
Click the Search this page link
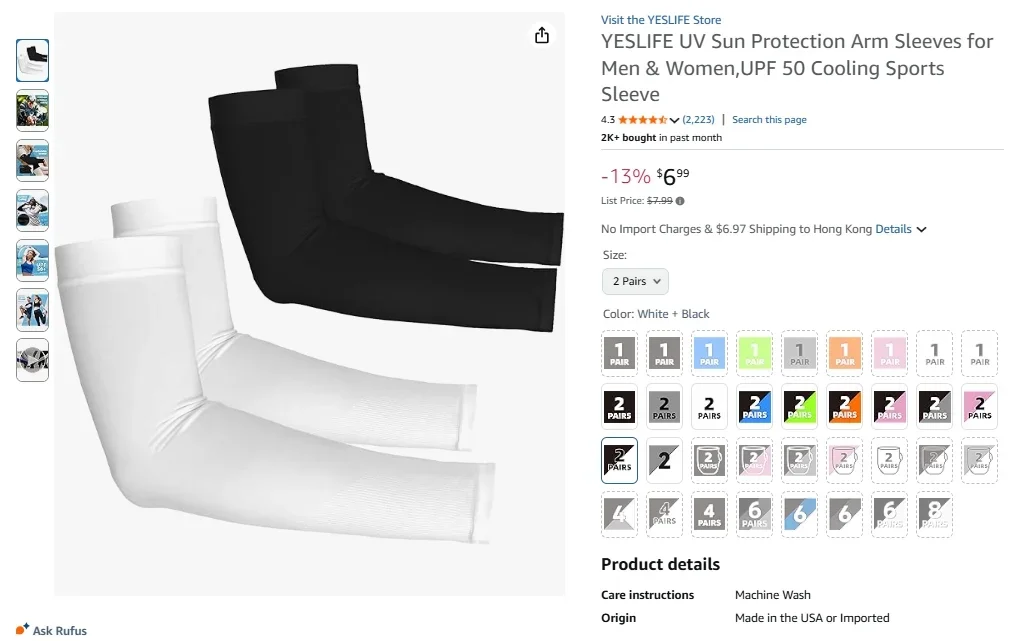[769, 119]
